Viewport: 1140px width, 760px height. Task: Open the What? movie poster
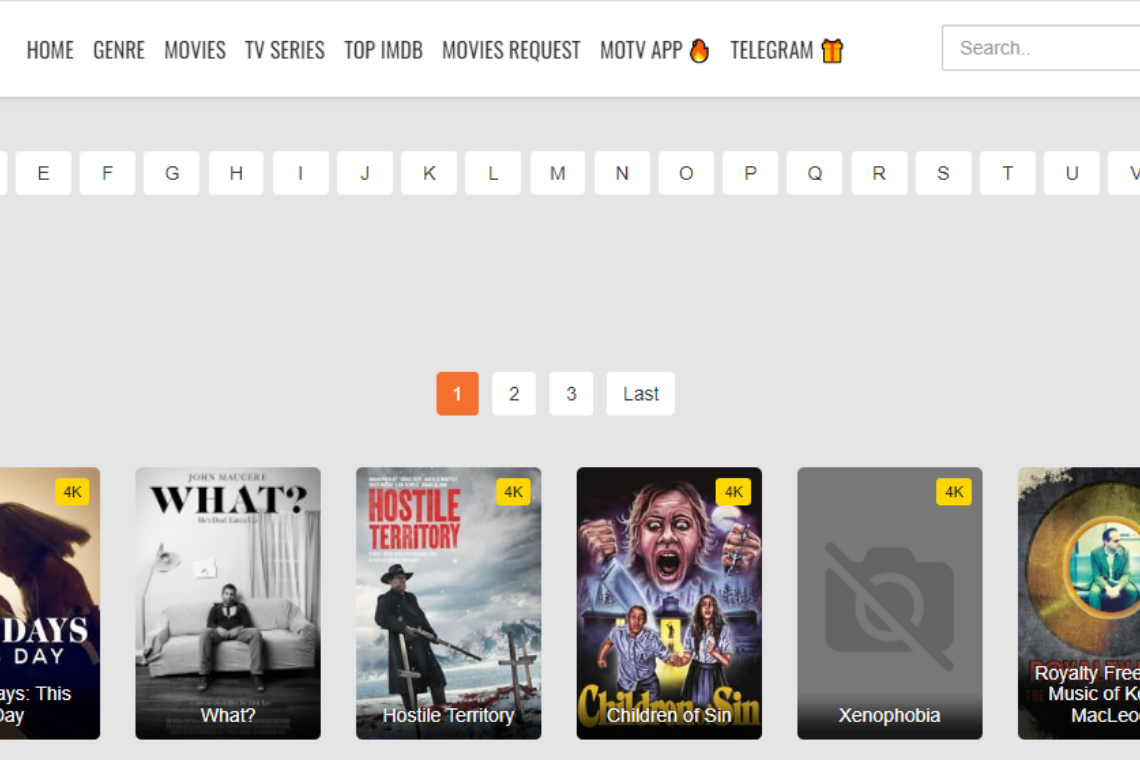click(x=228, y=590)
